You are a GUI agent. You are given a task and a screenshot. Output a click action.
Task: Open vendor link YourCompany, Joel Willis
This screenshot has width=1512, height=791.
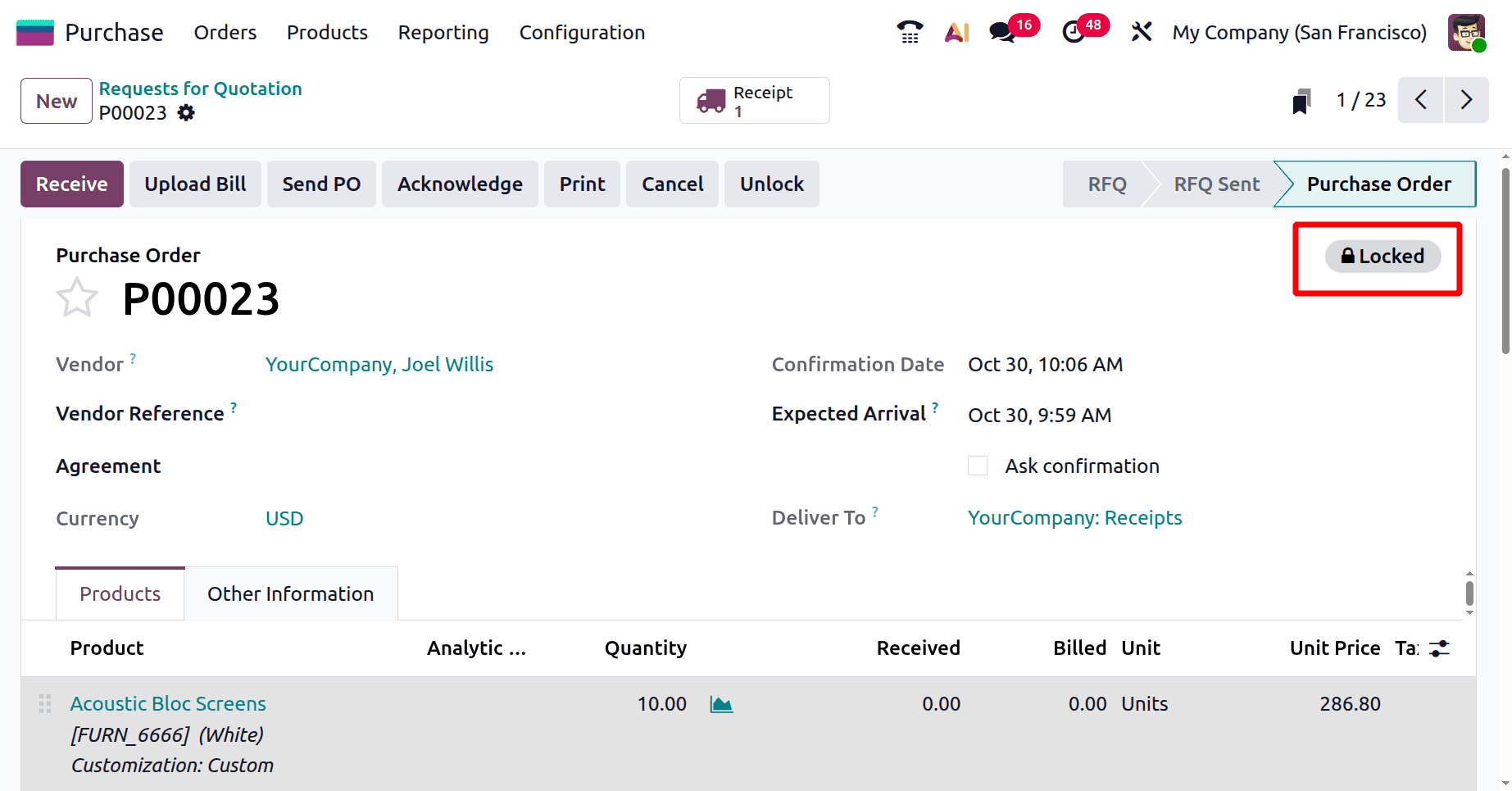pyautogui.click(x=379, y=364)
